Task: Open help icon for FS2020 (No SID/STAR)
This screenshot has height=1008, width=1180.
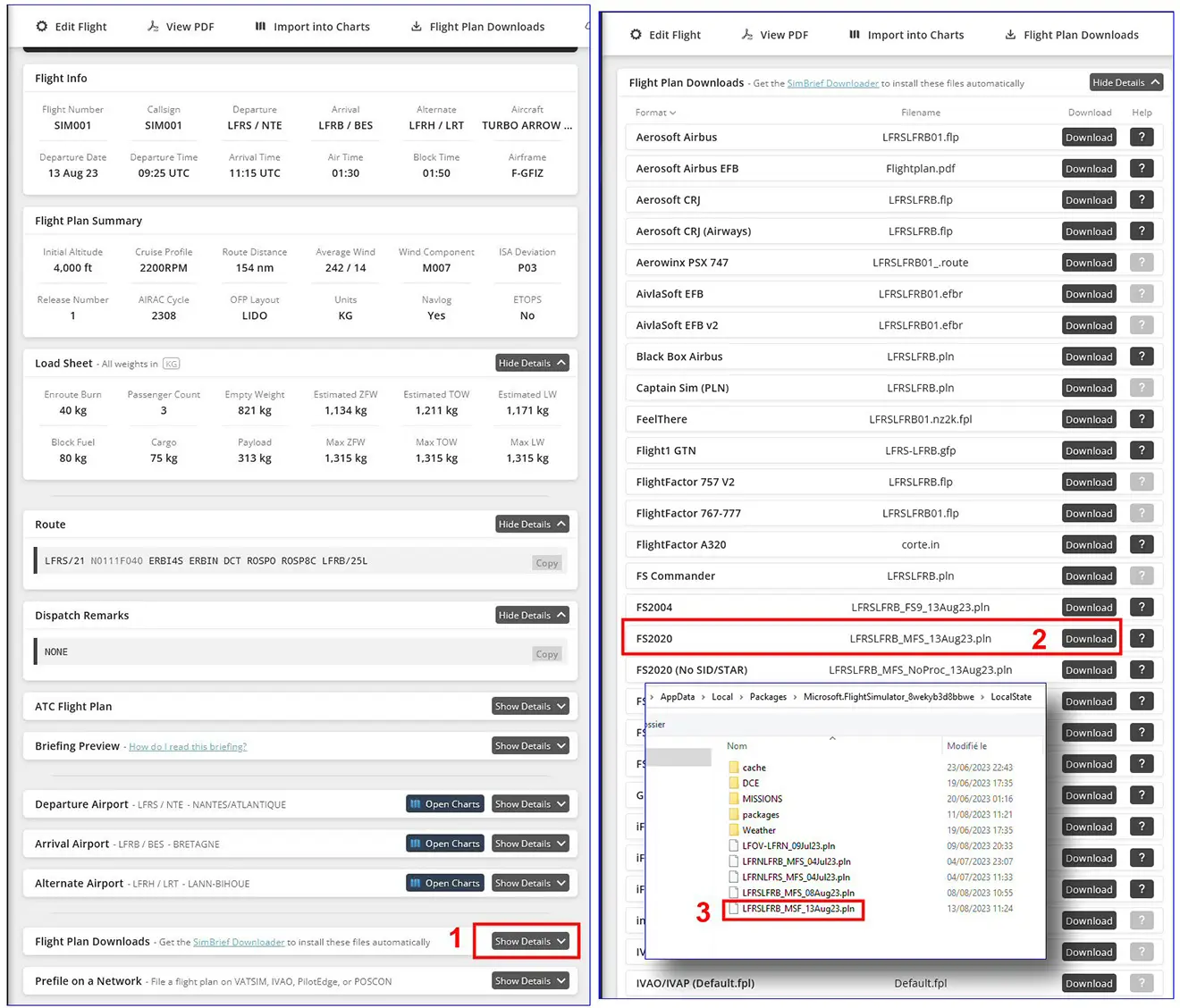Action: click(x=1142, y=670)
